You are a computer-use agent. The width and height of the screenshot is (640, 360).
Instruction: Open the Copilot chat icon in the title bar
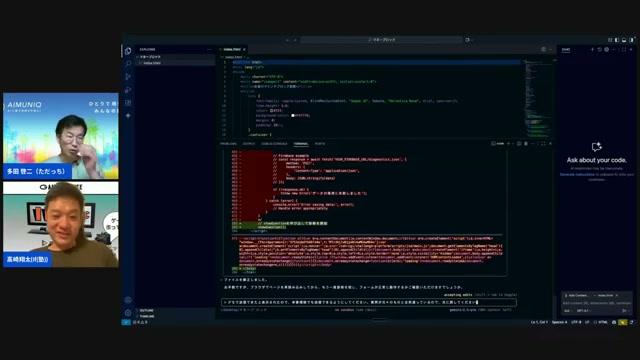coord(468,40)
